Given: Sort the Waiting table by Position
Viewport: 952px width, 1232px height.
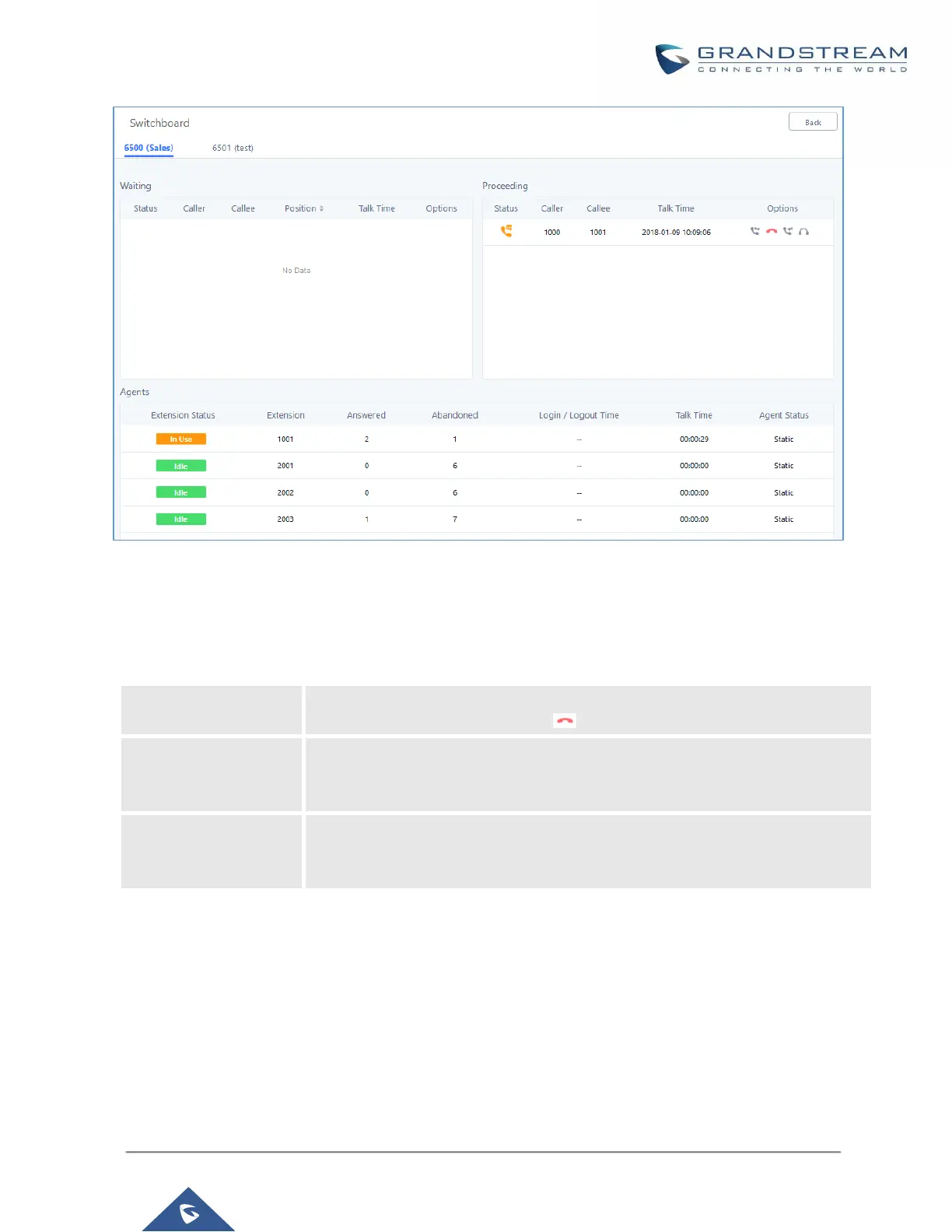Looking at the screenshot, I should (304, 208).
